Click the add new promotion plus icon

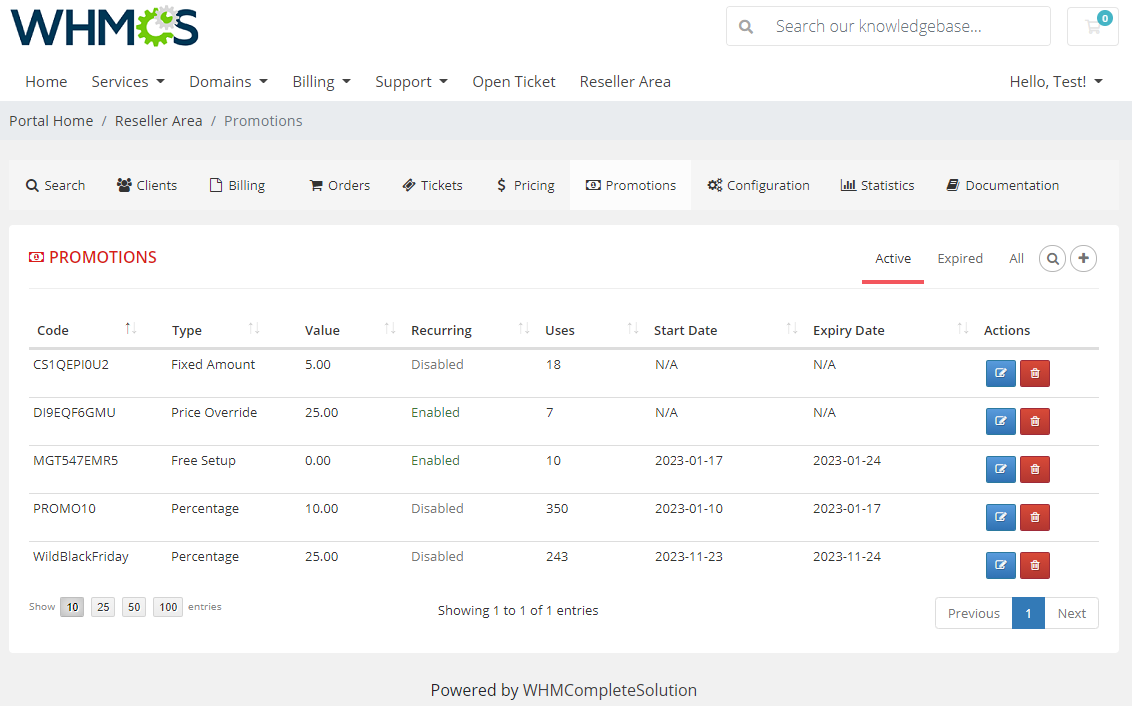(1083, 258)
